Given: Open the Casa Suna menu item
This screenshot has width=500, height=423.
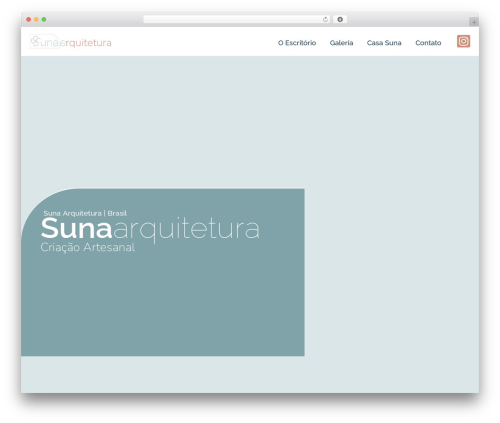Looking at the screenshot, I should coord(384,43).
